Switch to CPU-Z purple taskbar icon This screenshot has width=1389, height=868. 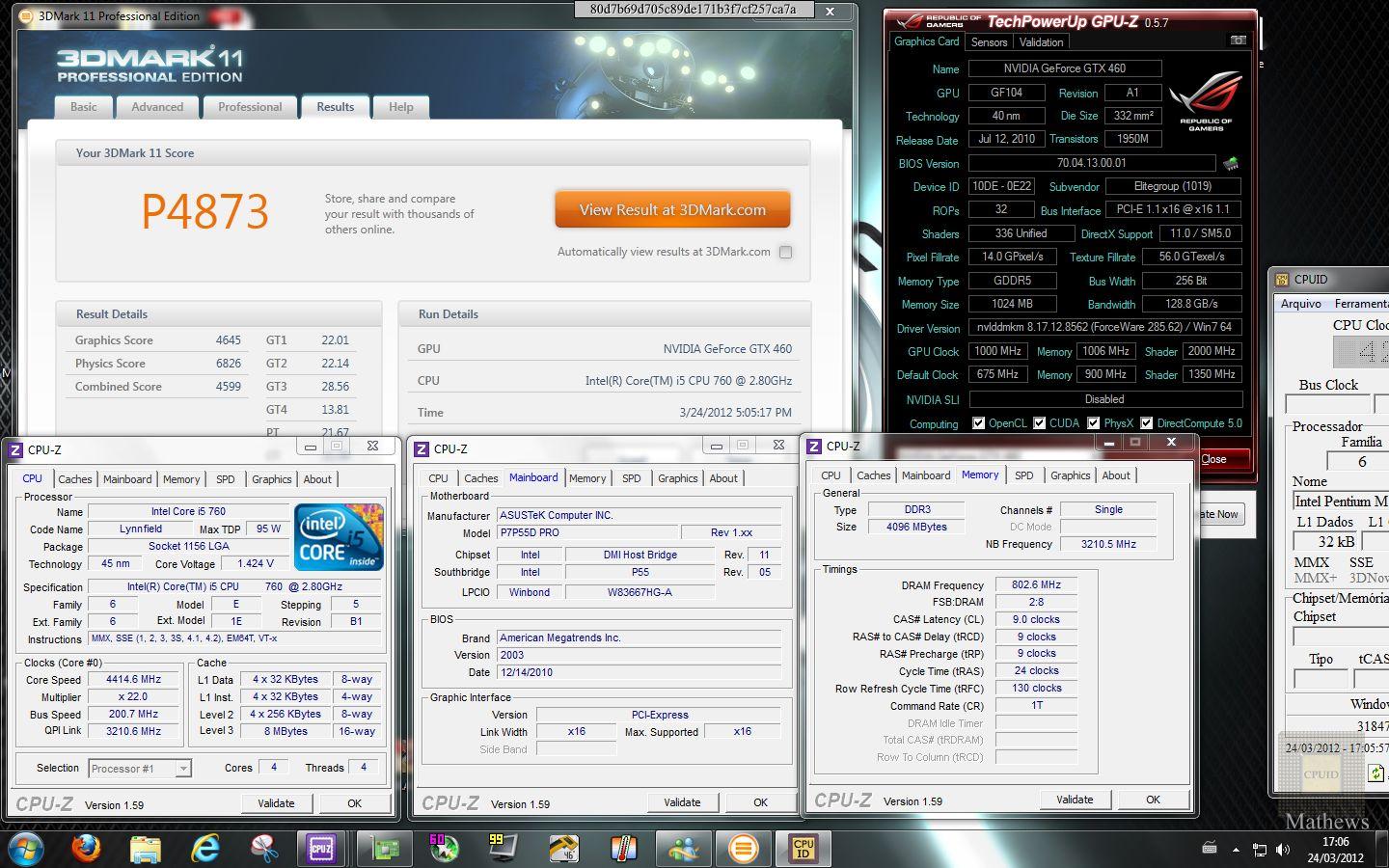321,849
